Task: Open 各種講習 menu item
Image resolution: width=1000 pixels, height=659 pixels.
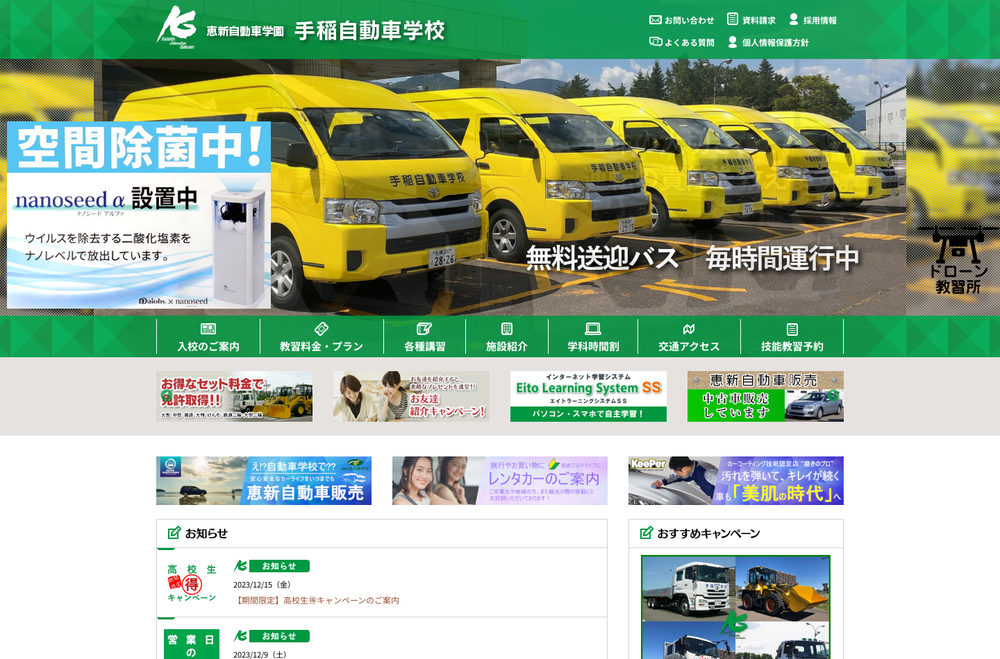Action: [424, 336]
